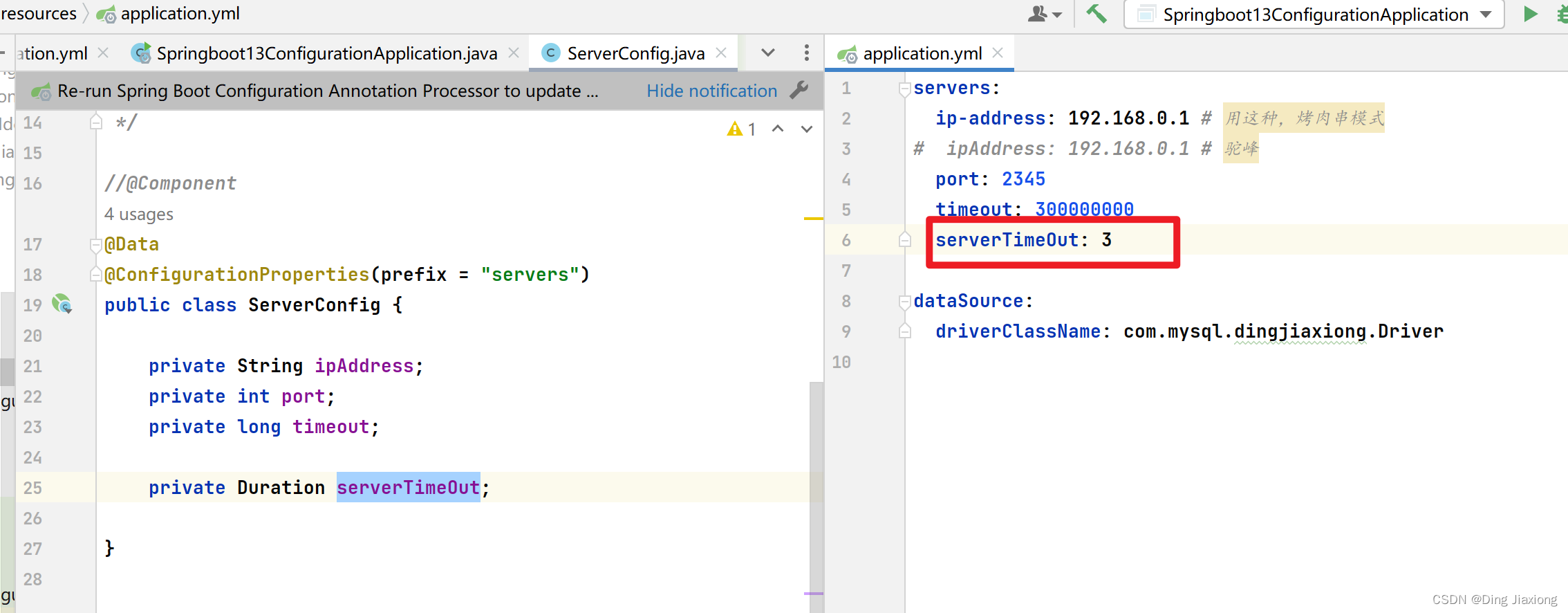Click line number 25 in the gutter
The width and height of the screenshot is (1568, 613).
click(32, 488)
